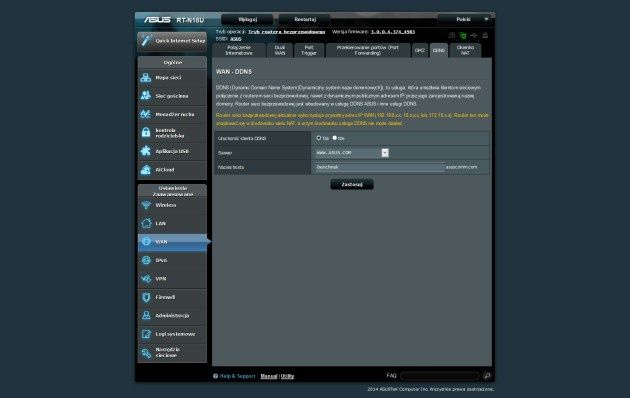Screen dimensions: 630x398
Task: Click the network clients status icon
Action: click(x=452, y=36)
